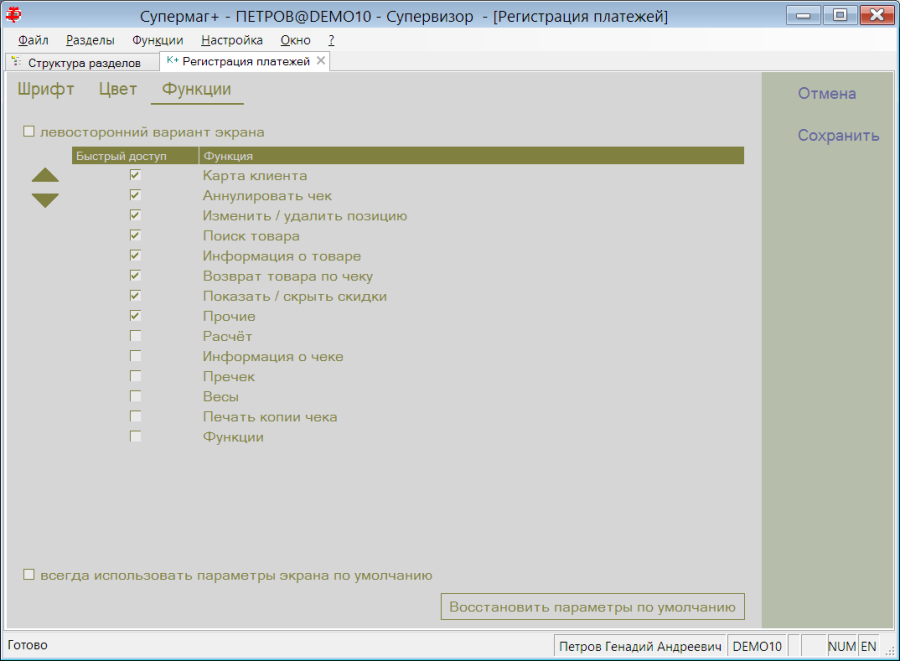The width and height of the screenshot is (900, 661).
Task: Switch to the Цвет tab
Action: (x=118, y=90)
